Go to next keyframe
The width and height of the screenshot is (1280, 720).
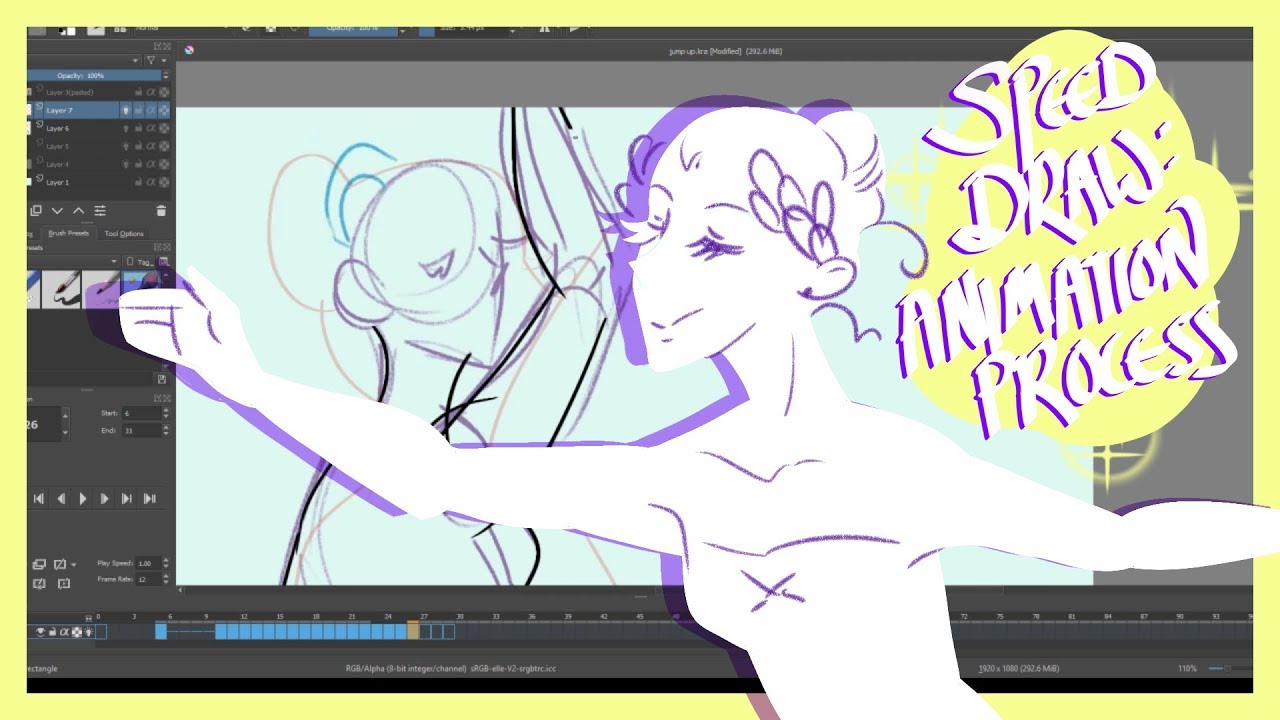(127, 498)
